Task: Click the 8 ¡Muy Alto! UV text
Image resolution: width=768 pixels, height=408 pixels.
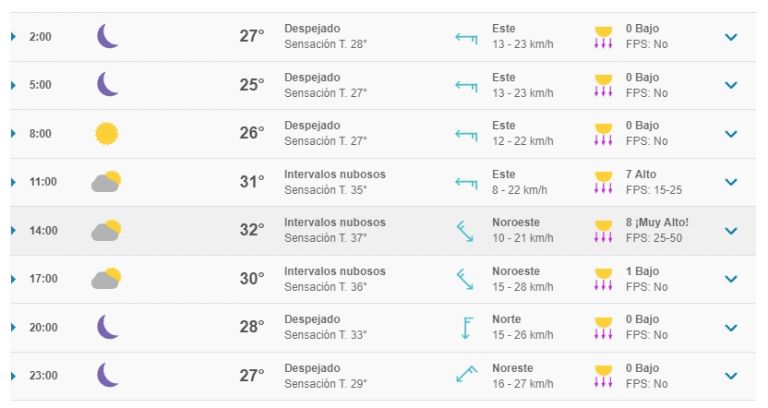Action: [657, 222]
